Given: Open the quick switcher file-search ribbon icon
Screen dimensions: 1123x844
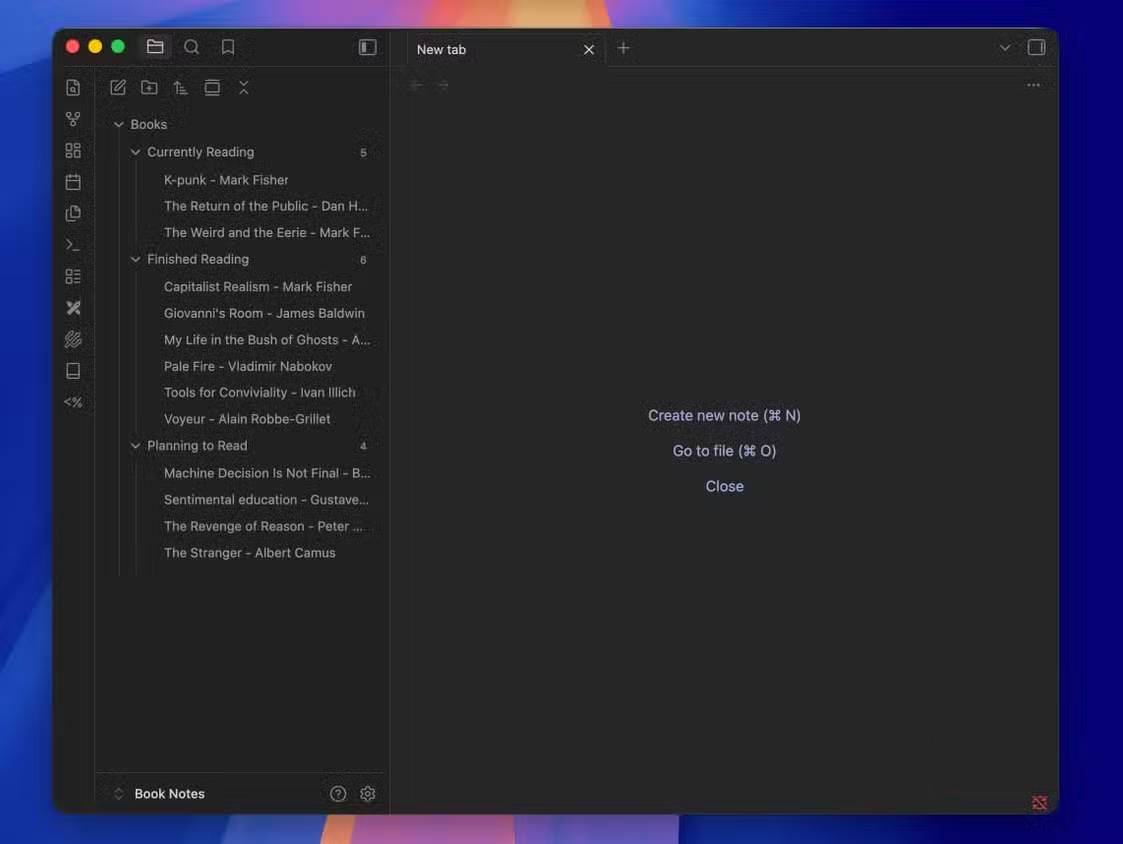Looking at the screenshot, I should click(x=73, y=88).
